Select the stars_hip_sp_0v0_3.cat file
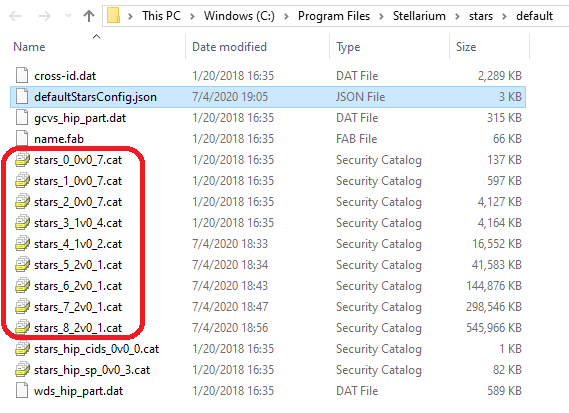This screenshot has height=413, width=569. [x=268, y=370]
